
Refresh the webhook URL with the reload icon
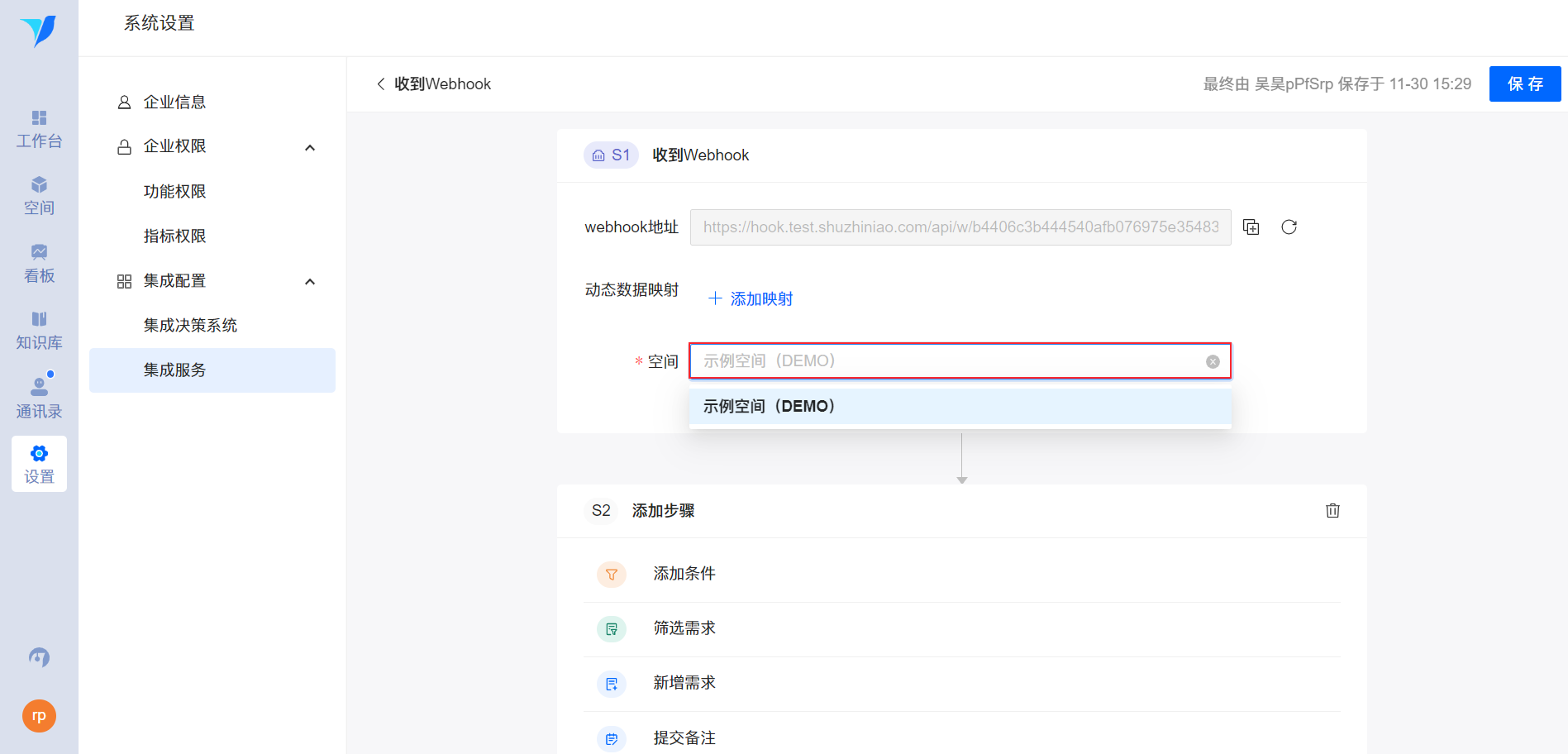(x=1289, y=227)
